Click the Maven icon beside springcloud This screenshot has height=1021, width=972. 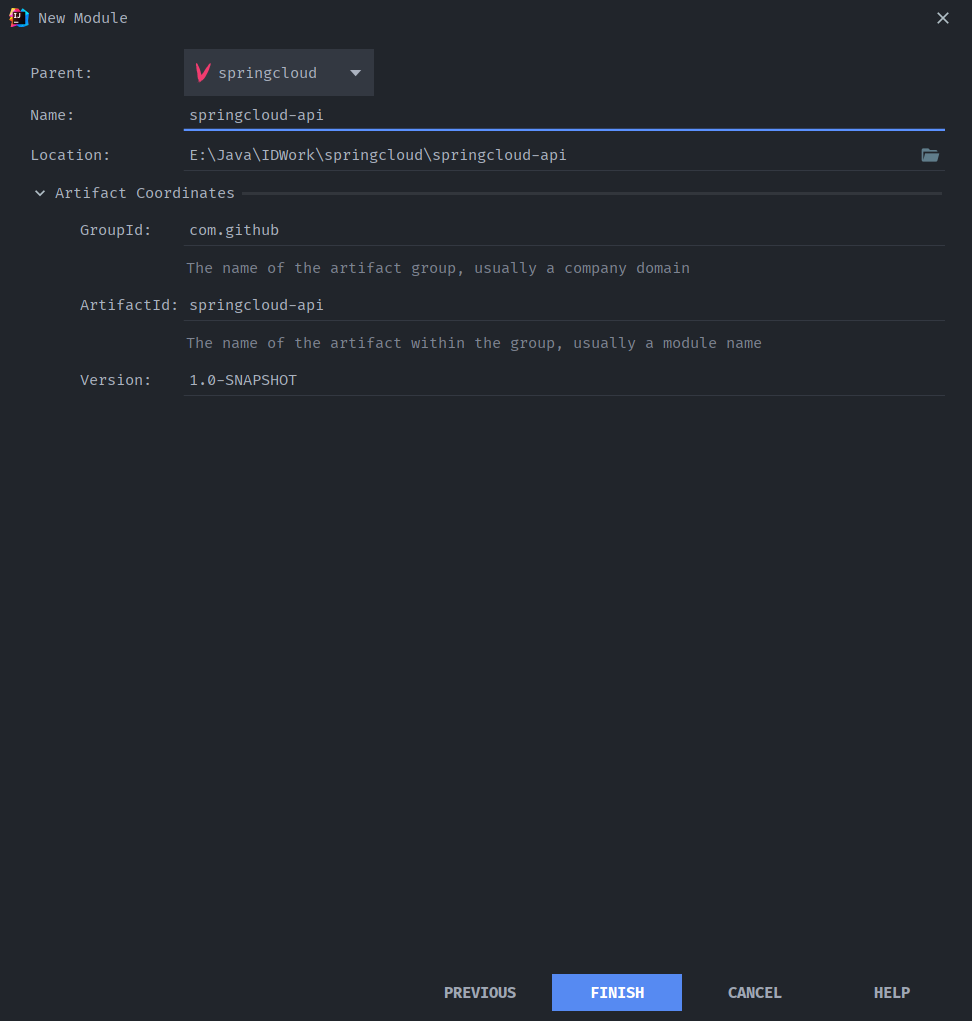203,73
